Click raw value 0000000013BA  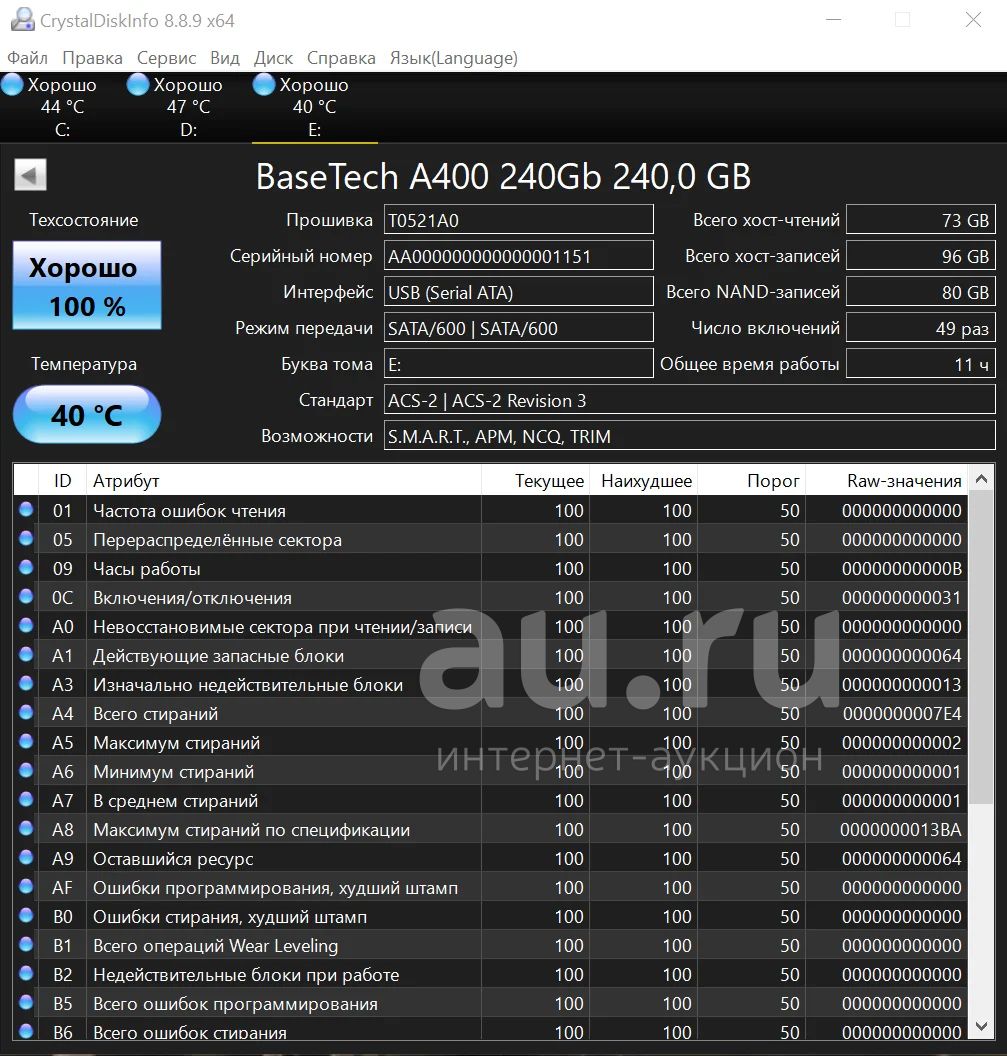901,830
